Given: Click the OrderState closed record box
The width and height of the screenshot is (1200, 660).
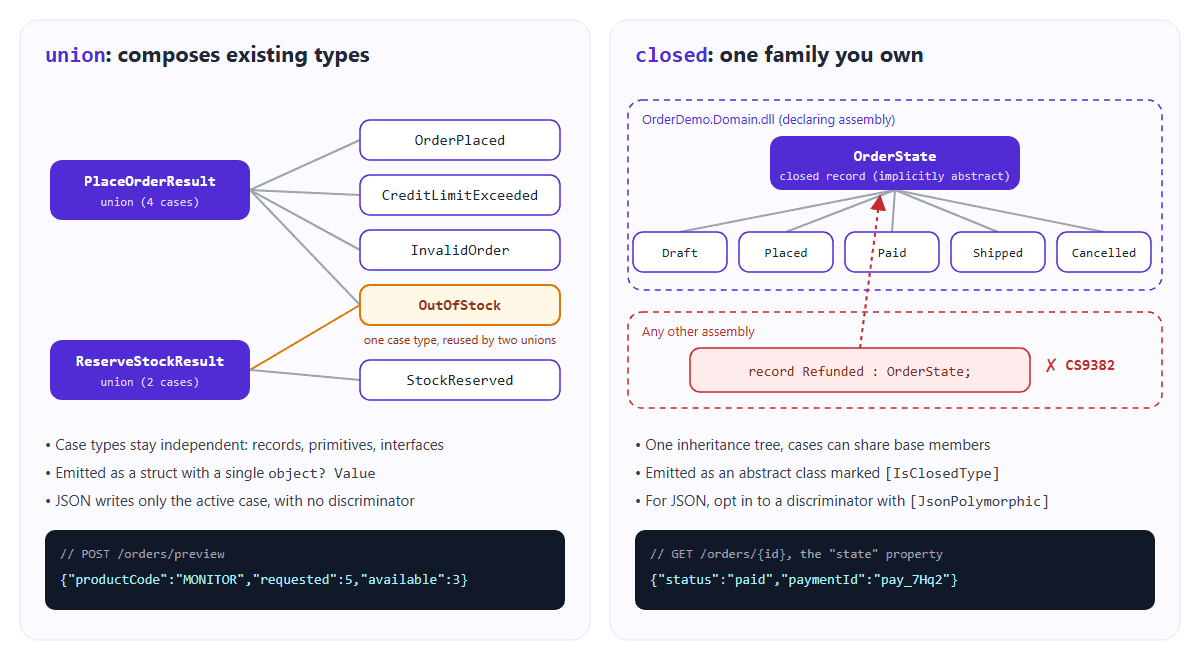Looking at the screenshot, I should click(895, 163).
